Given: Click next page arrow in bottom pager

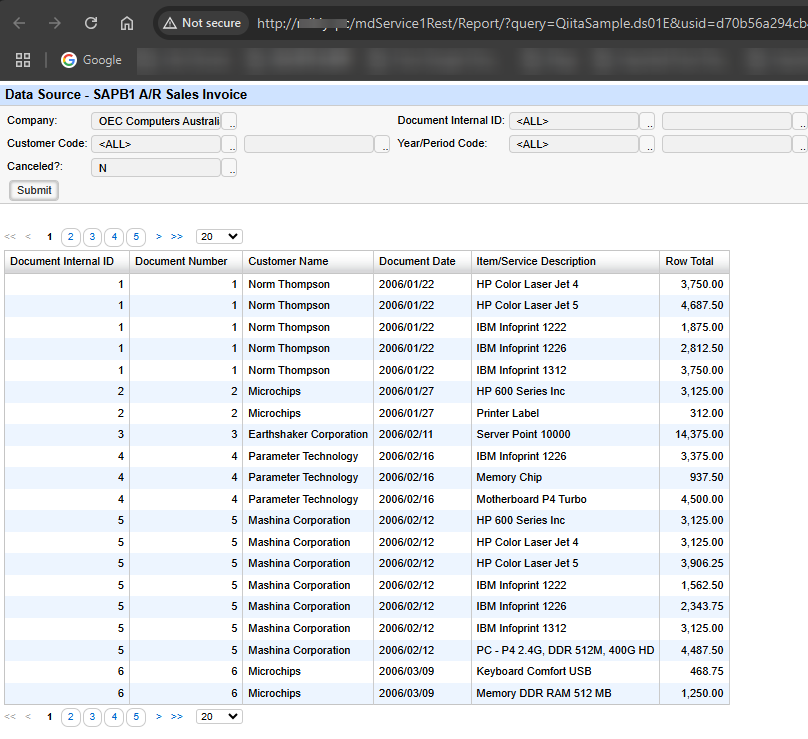Looking at the screenshot, I should coord(159,716).
